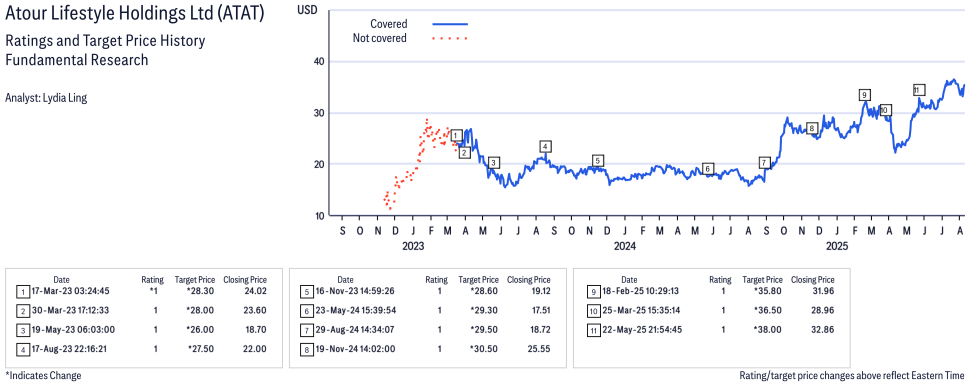Image resolution: width=975 pixels, height=382 pixels.
Task: Click chart marker 2 on price line
Action: click(x=464, y=152)
